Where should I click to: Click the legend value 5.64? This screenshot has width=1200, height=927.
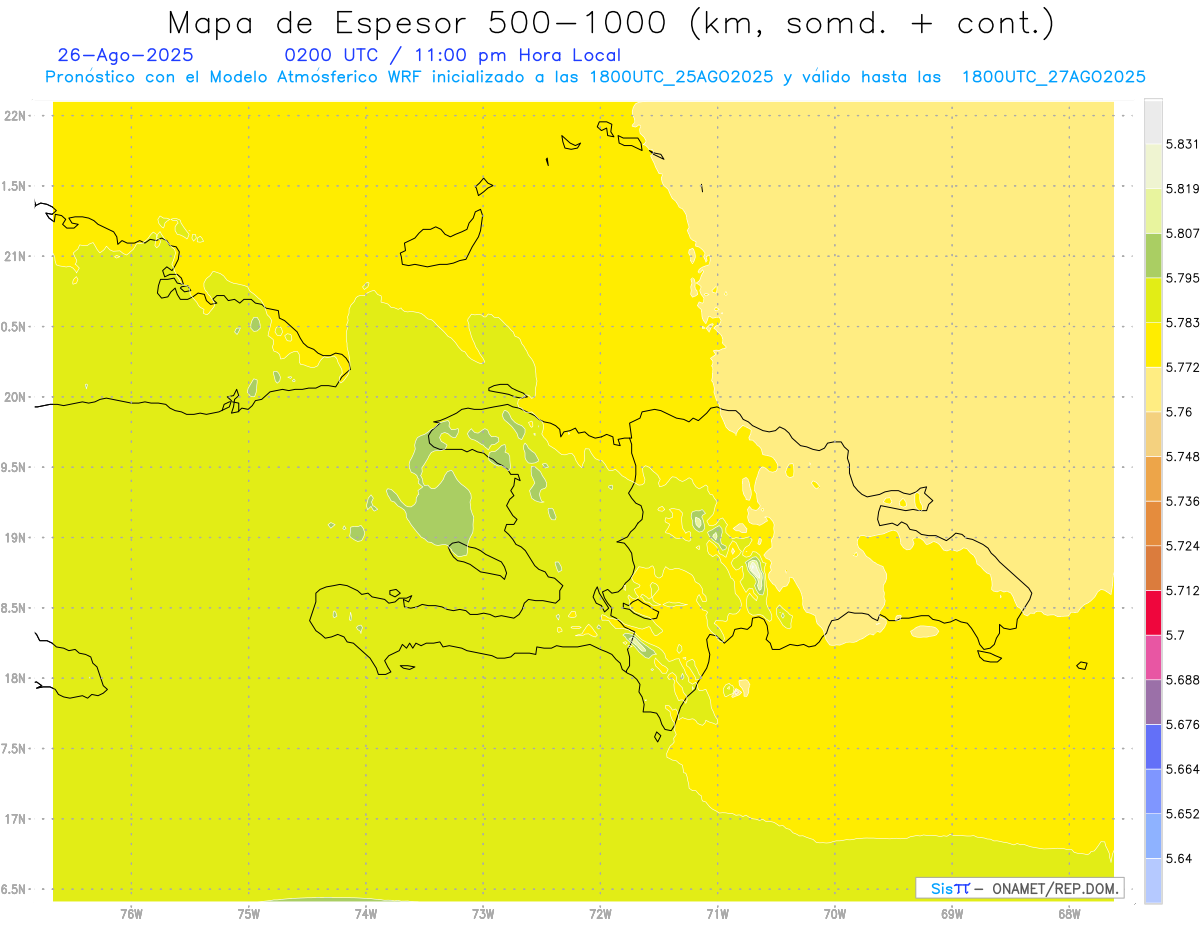point(1179,858)
